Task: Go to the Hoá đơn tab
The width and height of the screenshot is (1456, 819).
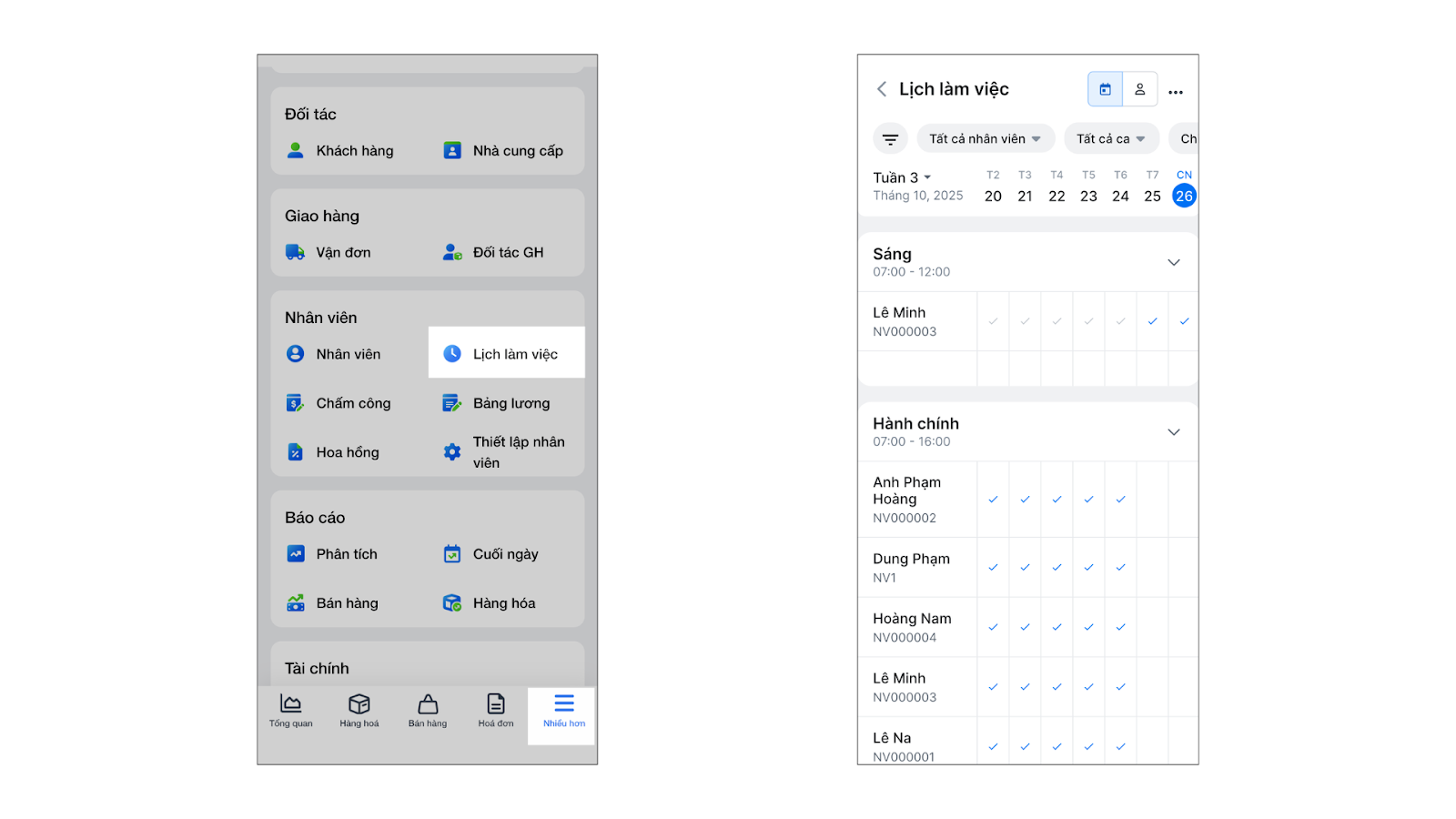Action: [x=496, y=711]
